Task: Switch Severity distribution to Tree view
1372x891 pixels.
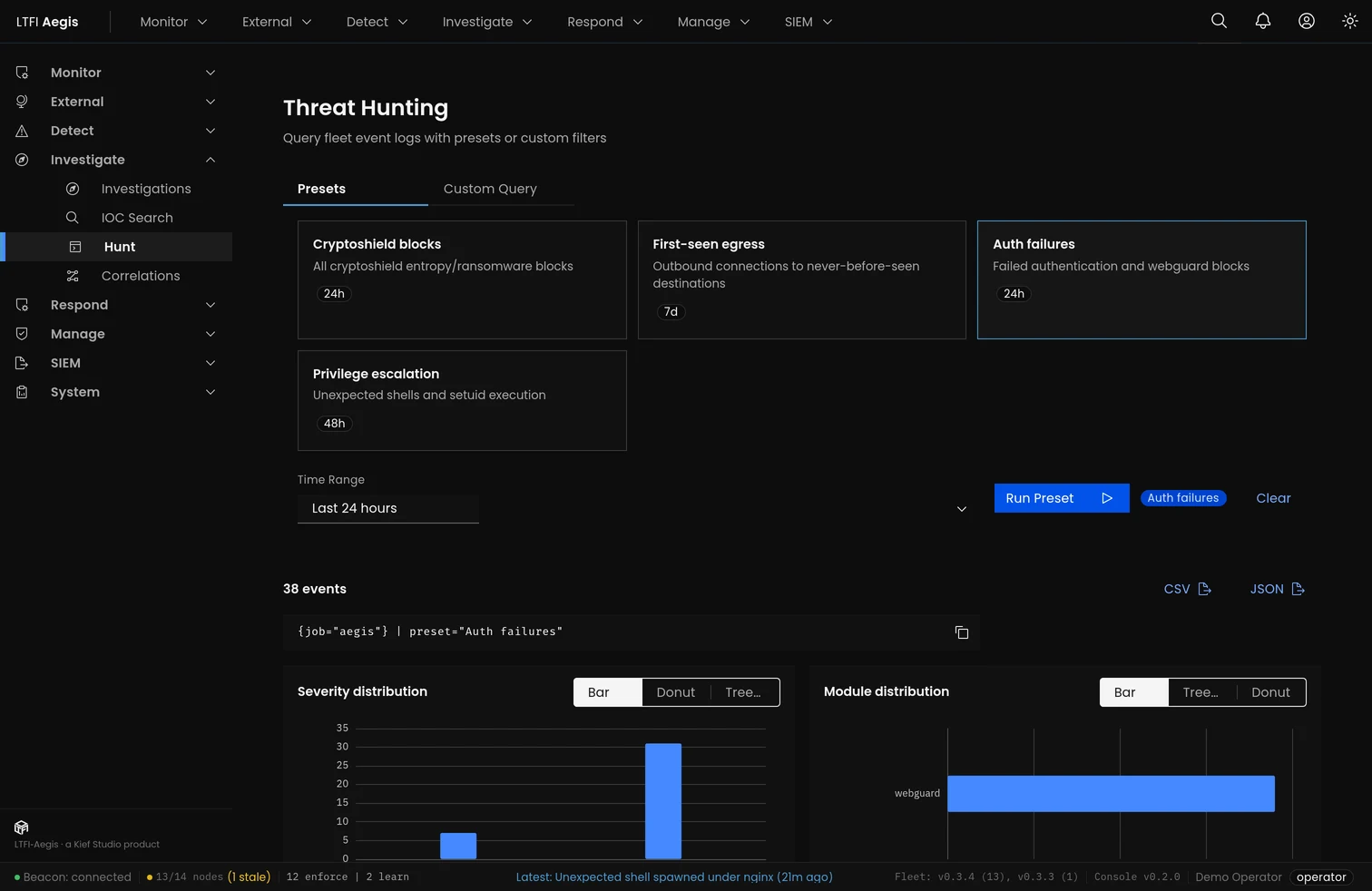Action: [x=744, y=692]
